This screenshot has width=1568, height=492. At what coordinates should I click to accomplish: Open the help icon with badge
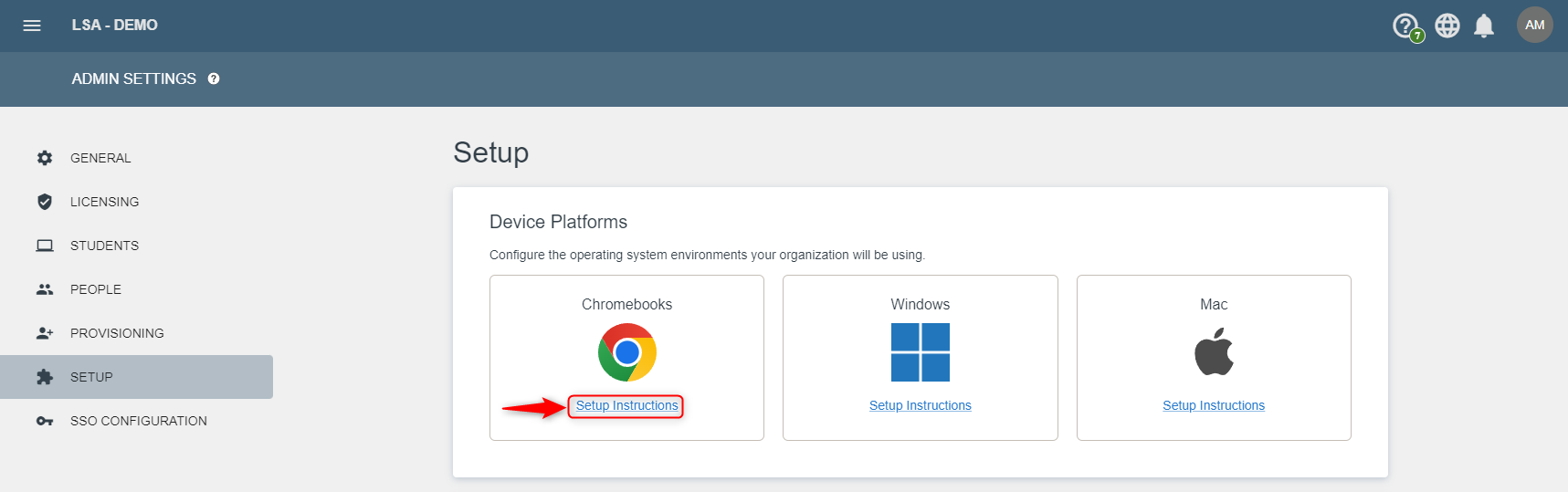point(1407,26)
